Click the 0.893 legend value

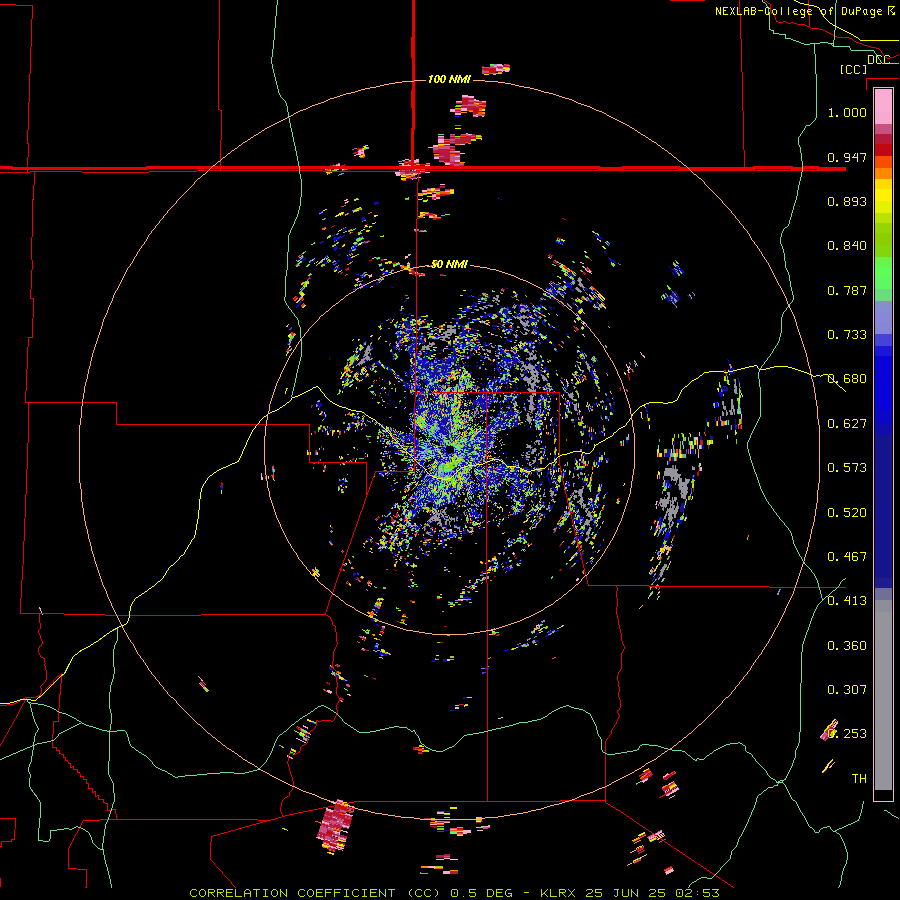click(847, 201)
